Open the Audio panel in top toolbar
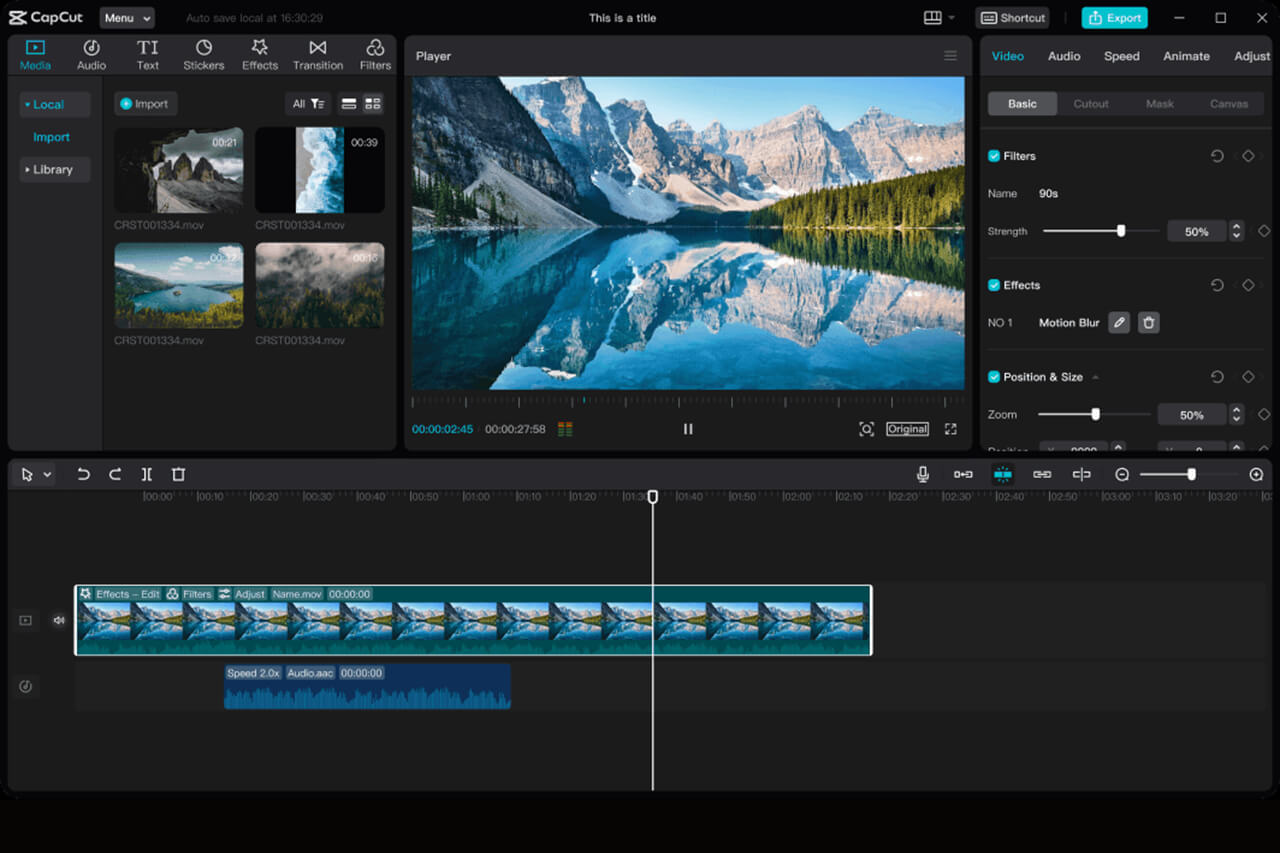 [91, 55]
